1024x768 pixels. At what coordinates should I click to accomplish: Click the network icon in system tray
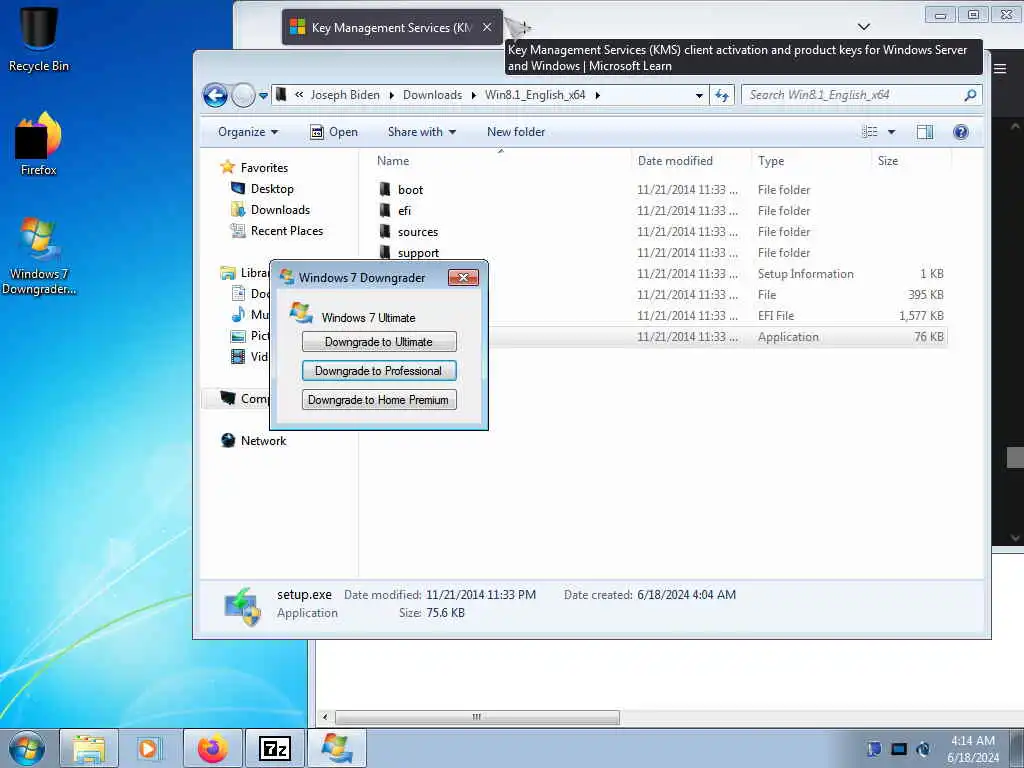pyautogui.click(x=899, y=749)
